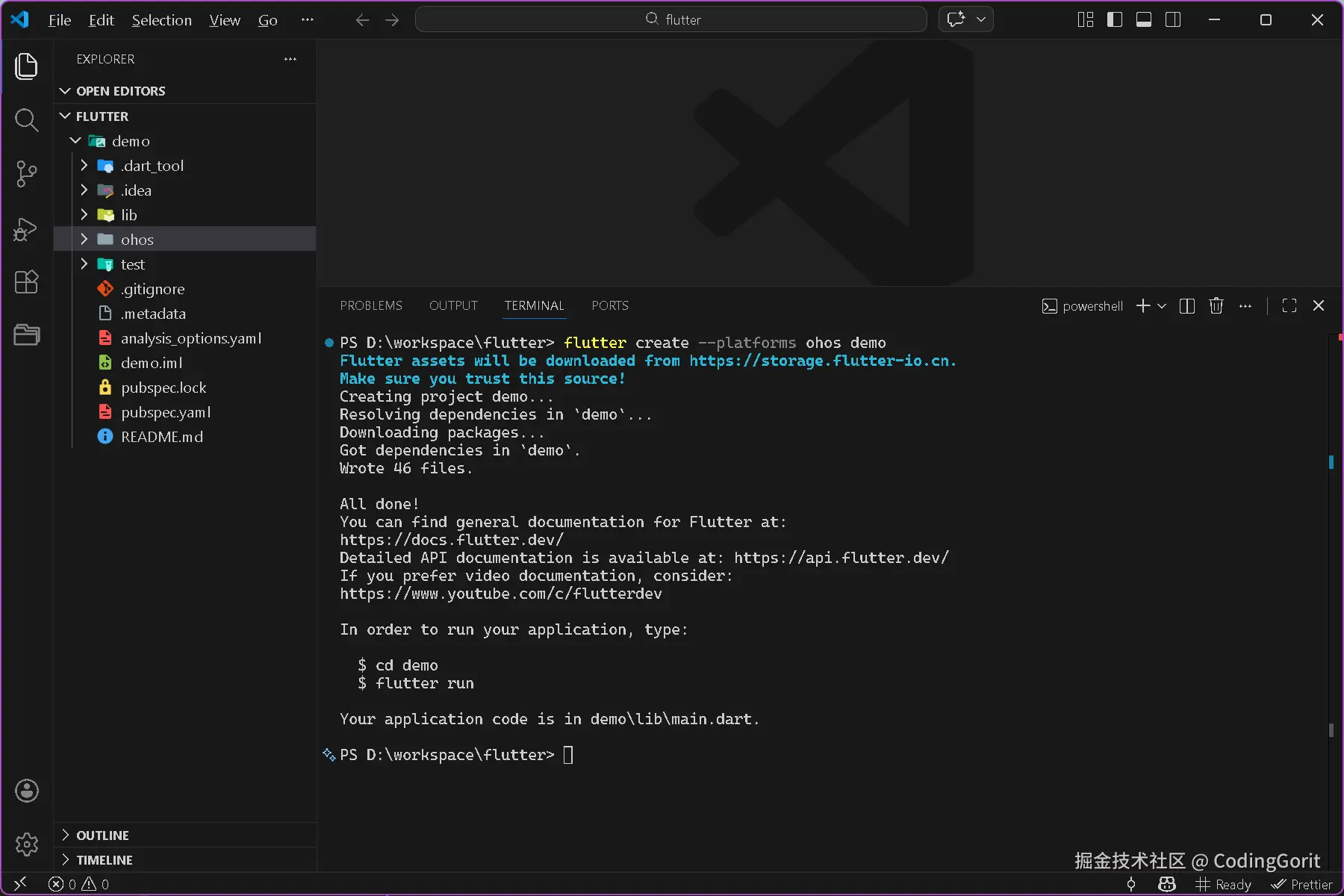This screenshot has width=1344, height=896.
Task: Expand the OUTLINE section
Action: (x=187, y=836)
